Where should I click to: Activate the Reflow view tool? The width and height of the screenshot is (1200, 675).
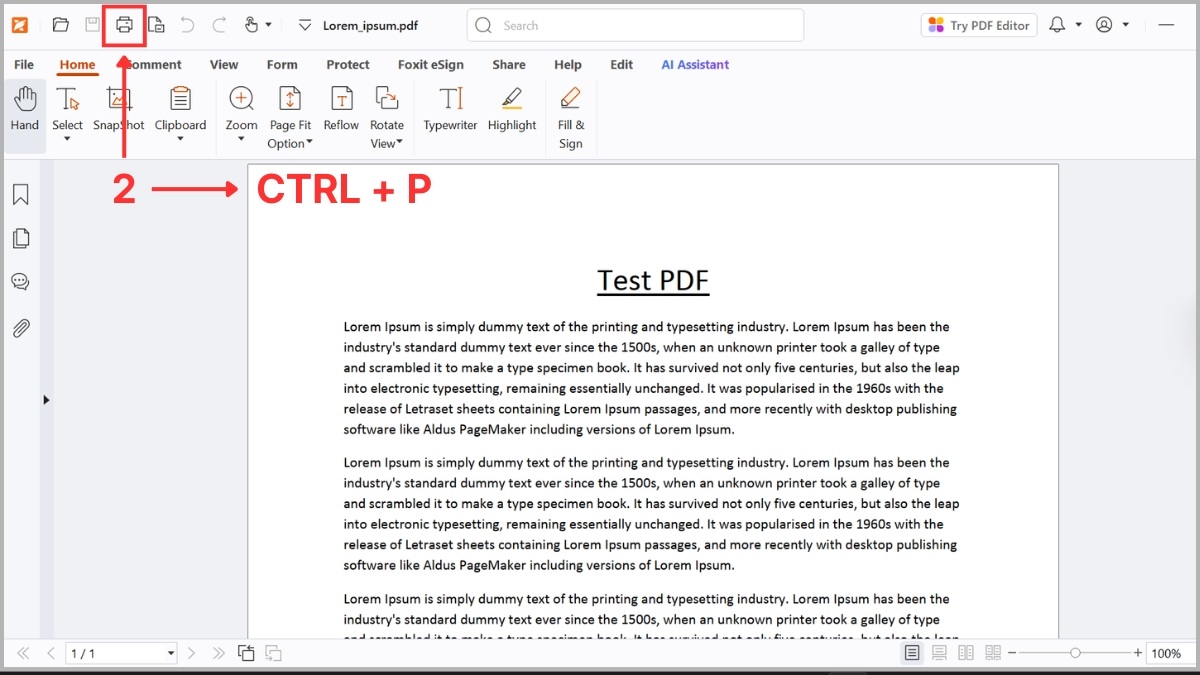(341, 110)
